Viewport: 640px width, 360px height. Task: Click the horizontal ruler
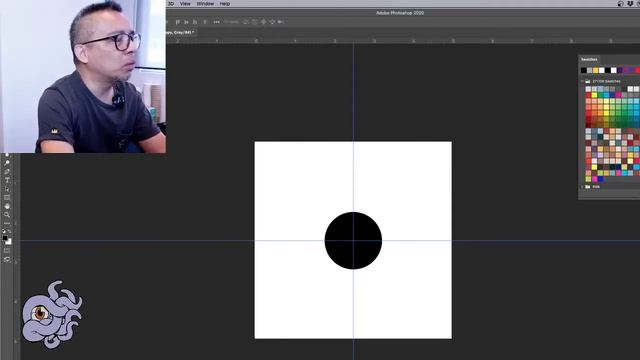pyautogui.click(x=403, y=41)
